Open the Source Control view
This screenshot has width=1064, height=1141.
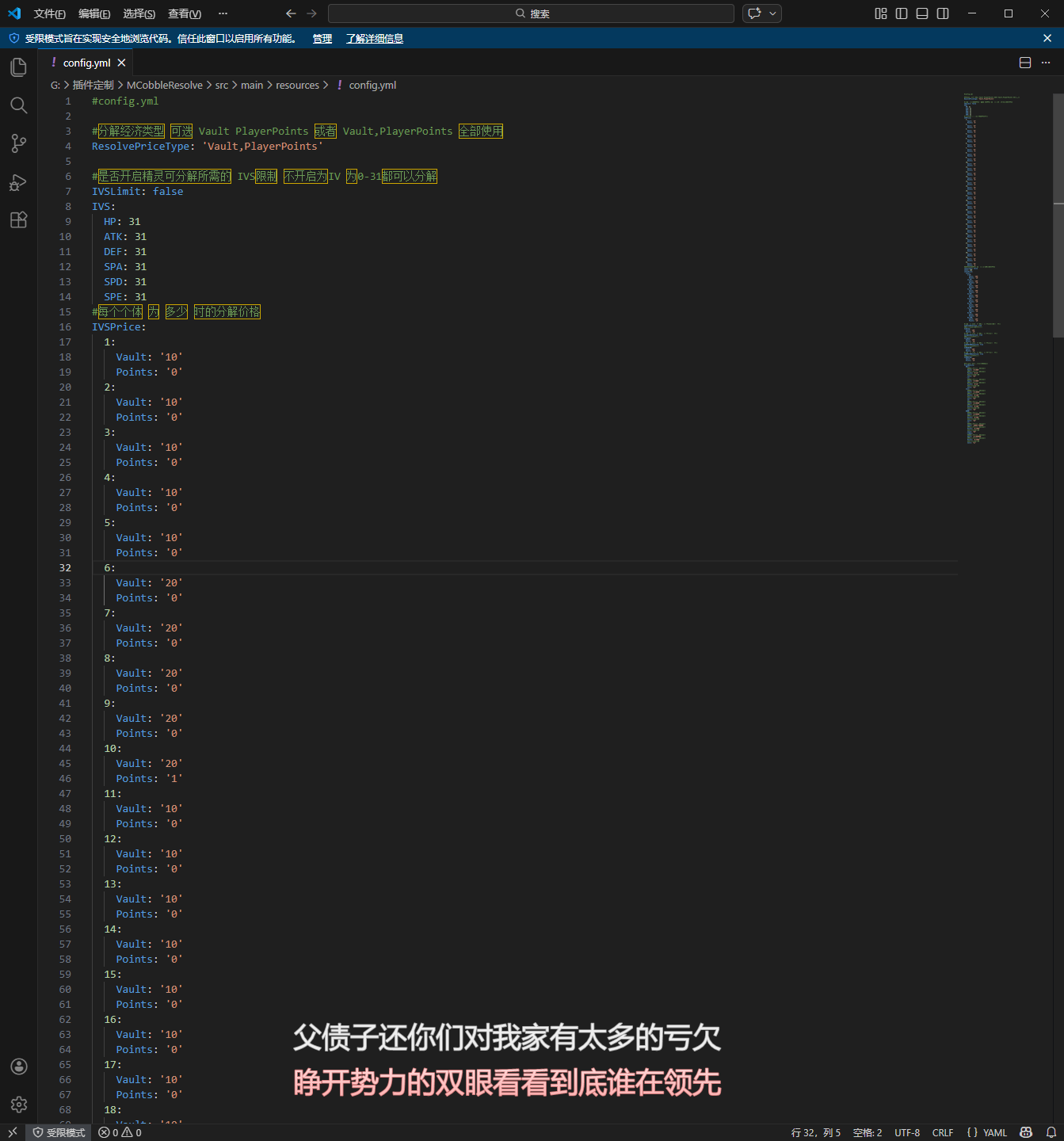click(x=18, y=143)
